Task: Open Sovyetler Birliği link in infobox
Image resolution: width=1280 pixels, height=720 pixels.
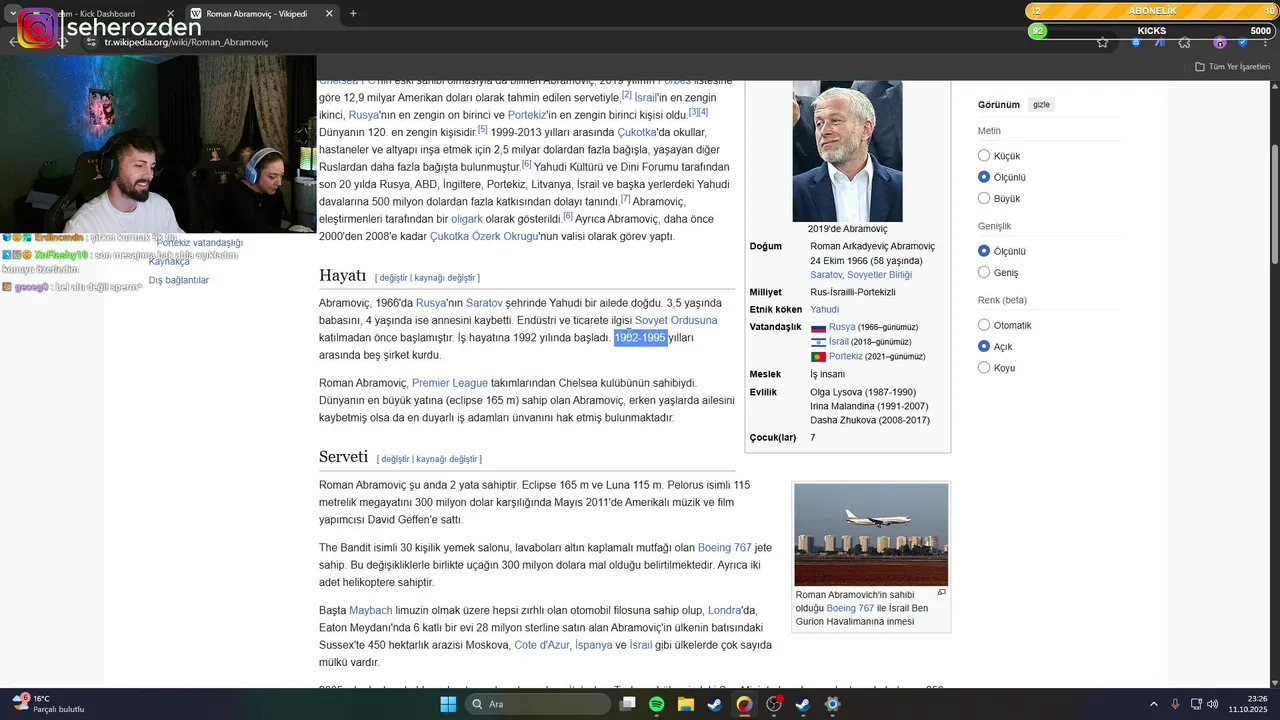Action: click(x=879, y=275)
